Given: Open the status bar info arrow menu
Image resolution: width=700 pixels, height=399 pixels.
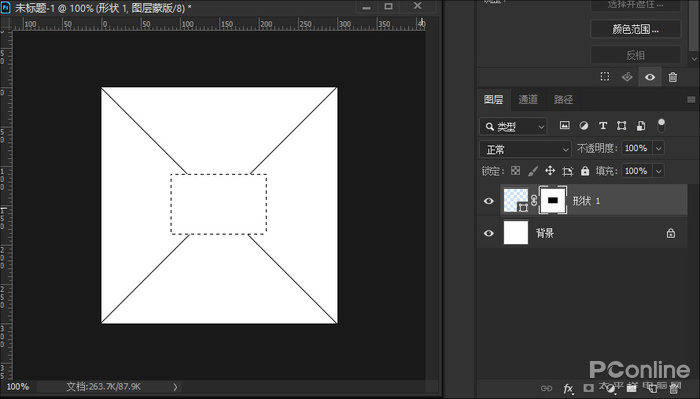Looking at the screenshot, I should (175, 387).
